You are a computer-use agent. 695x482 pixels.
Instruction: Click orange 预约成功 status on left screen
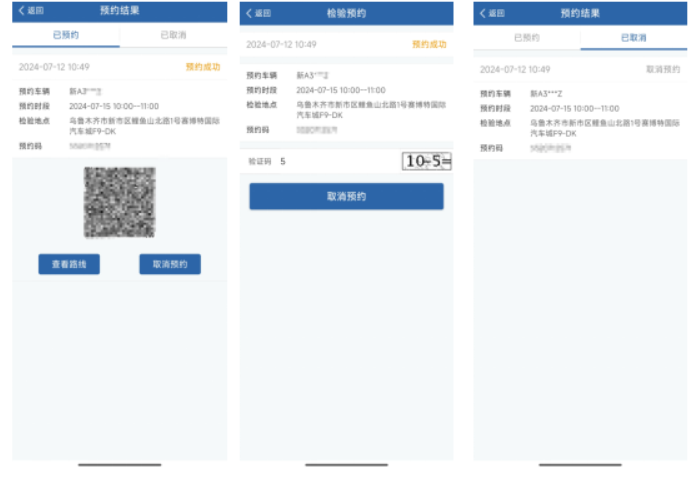point(203,67)
